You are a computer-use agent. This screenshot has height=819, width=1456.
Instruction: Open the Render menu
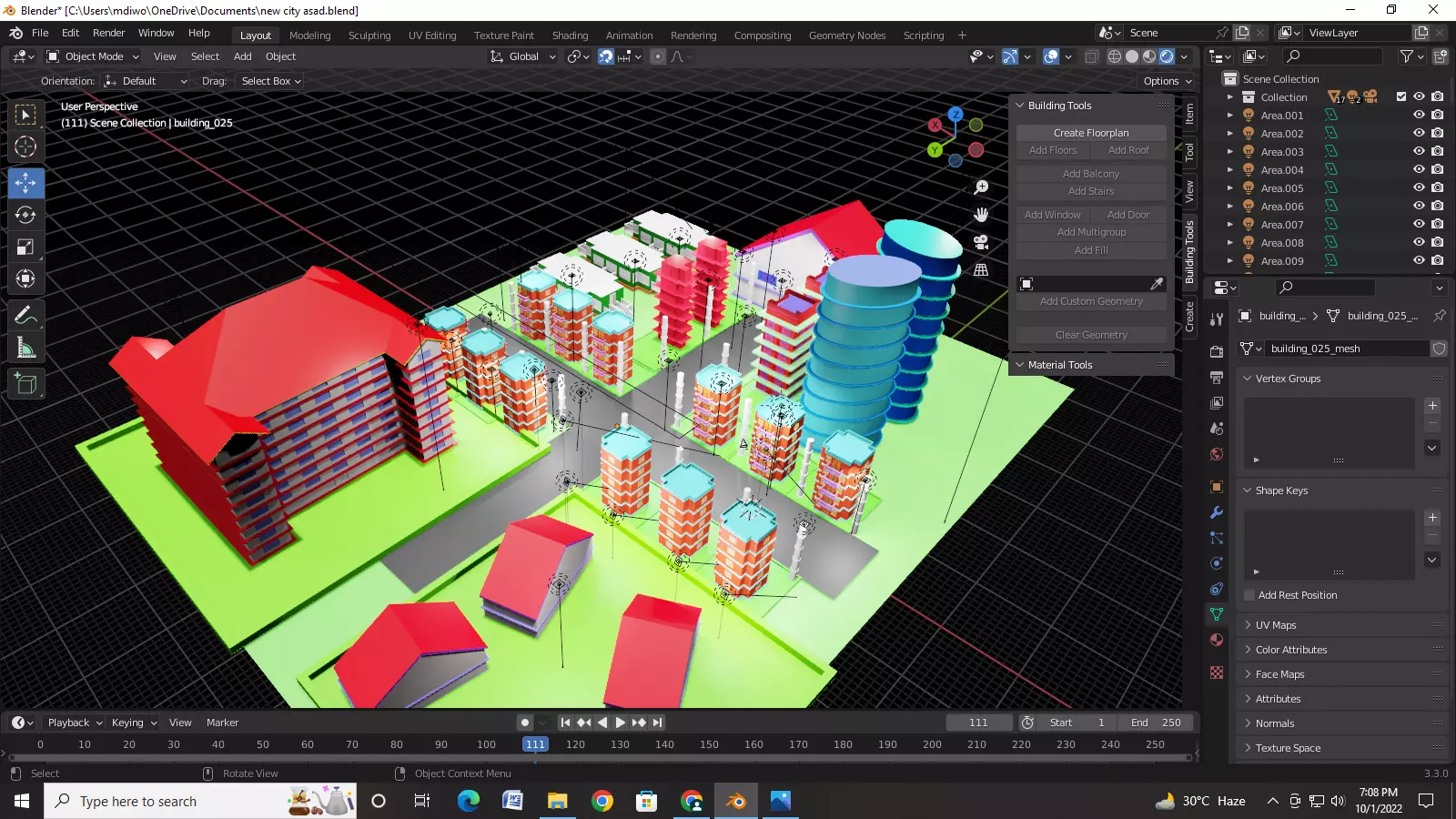click(x=108, y=33)
